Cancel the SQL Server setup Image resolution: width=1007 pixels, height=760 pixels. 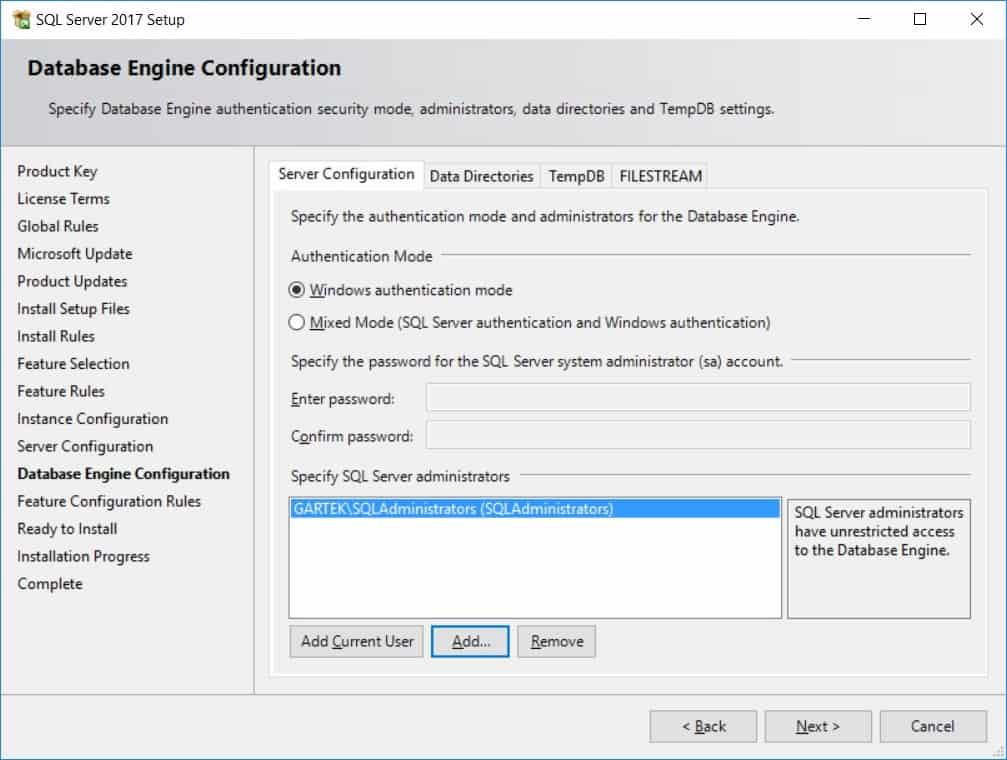tap(933, 726)
